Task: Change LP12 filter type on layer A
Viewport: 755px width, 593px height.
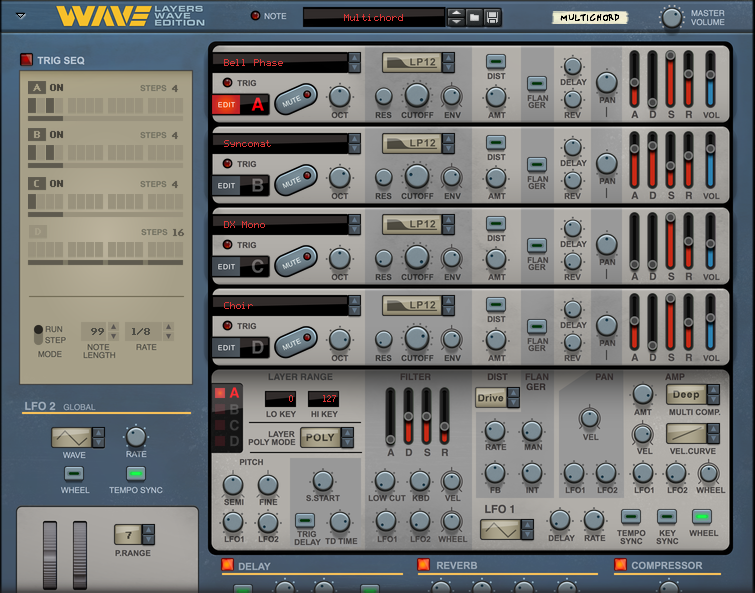Action: point(448,62)
